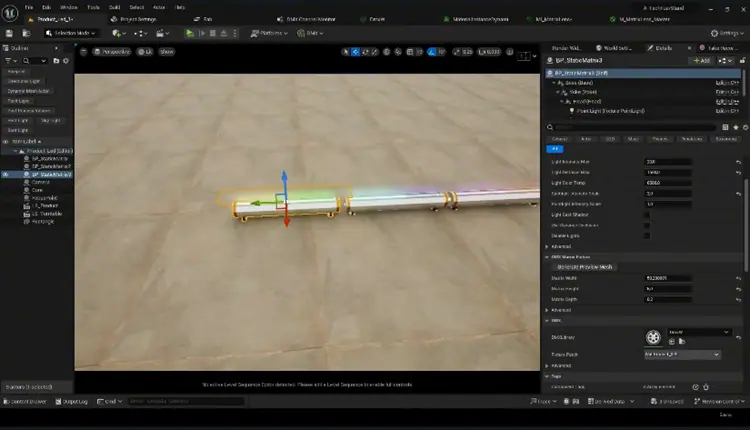
Task: Switch to the World Settings tab
Action: [x=614, y=48]
